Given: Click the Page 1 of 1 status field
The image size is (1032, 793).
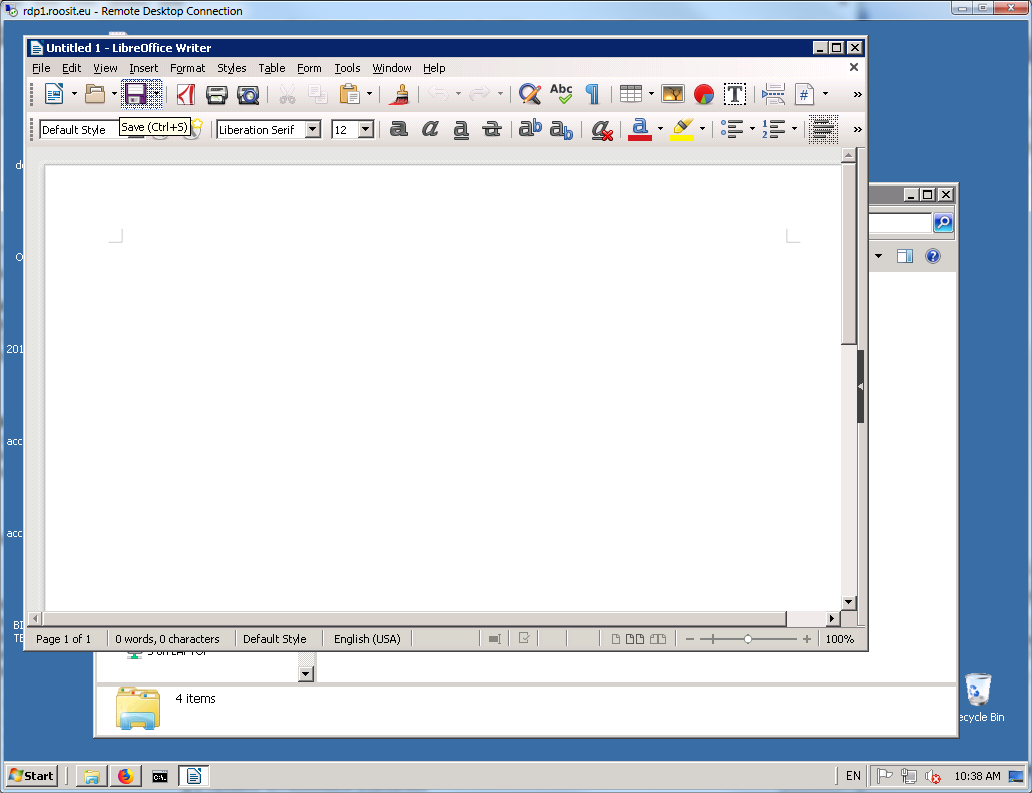Looking at the screenshot, I should coord(64,639).
